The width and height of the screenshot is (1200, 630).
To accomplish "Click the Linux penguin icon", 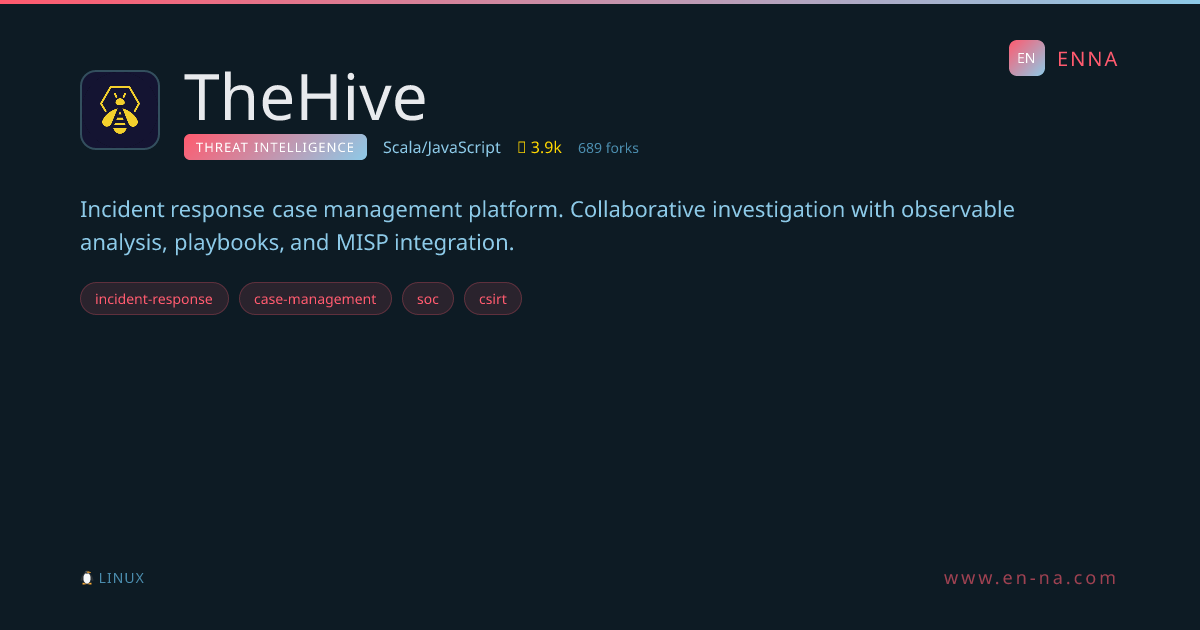I will [x=87, y=578].
